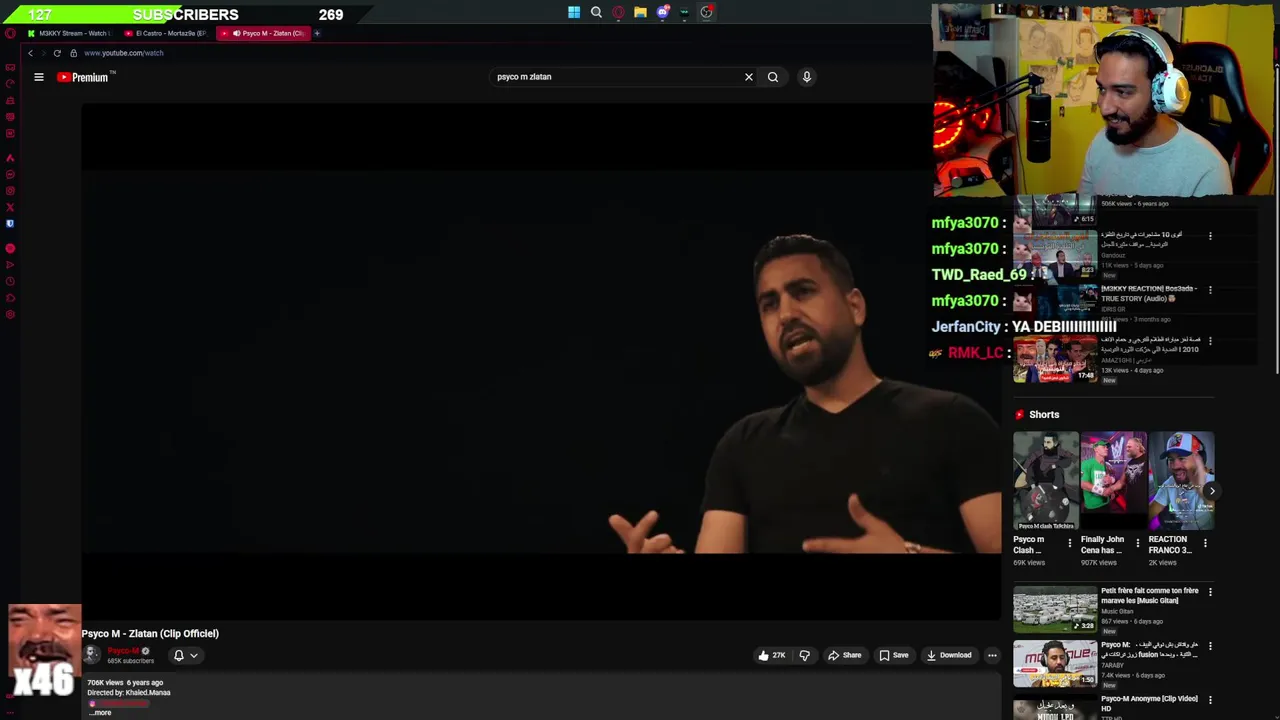This screenshot has width=1280, height=720.
Task: Open the Windows Start button in taskbar
Action: click(574, 13)
